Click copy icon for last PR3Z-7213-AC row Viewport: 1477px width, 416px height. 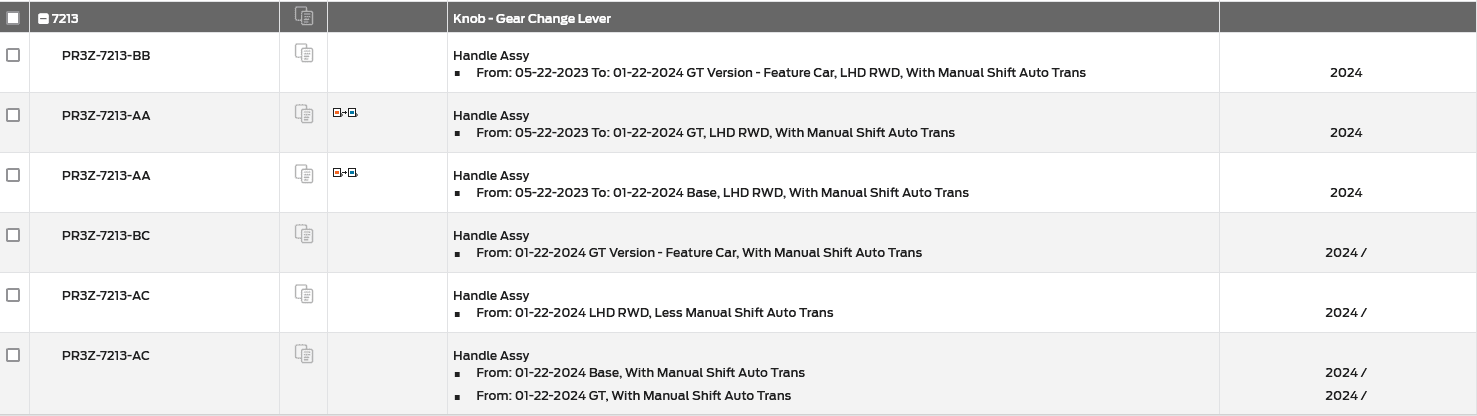click(304, 354)
